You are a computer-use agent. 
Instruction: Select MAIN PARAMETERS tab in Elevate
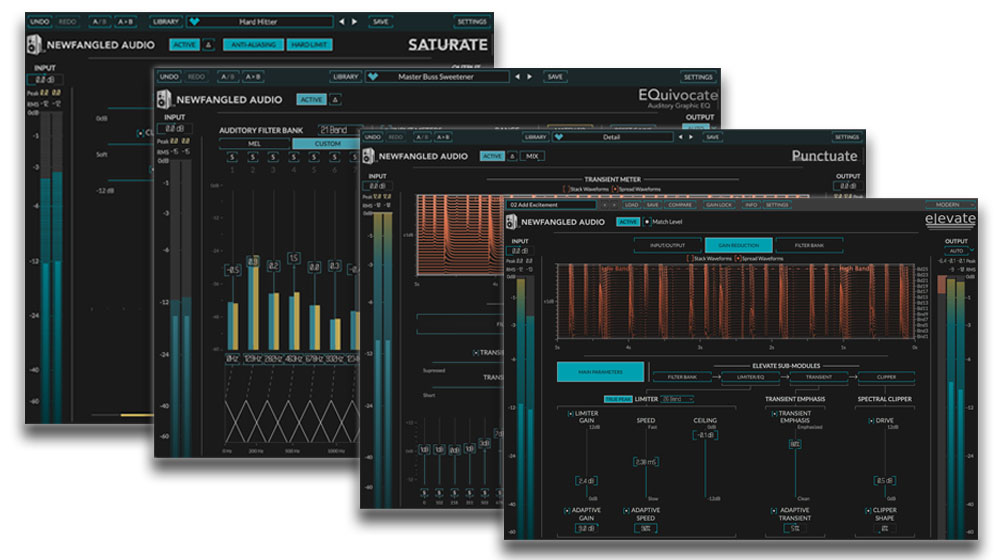[600, 372]
